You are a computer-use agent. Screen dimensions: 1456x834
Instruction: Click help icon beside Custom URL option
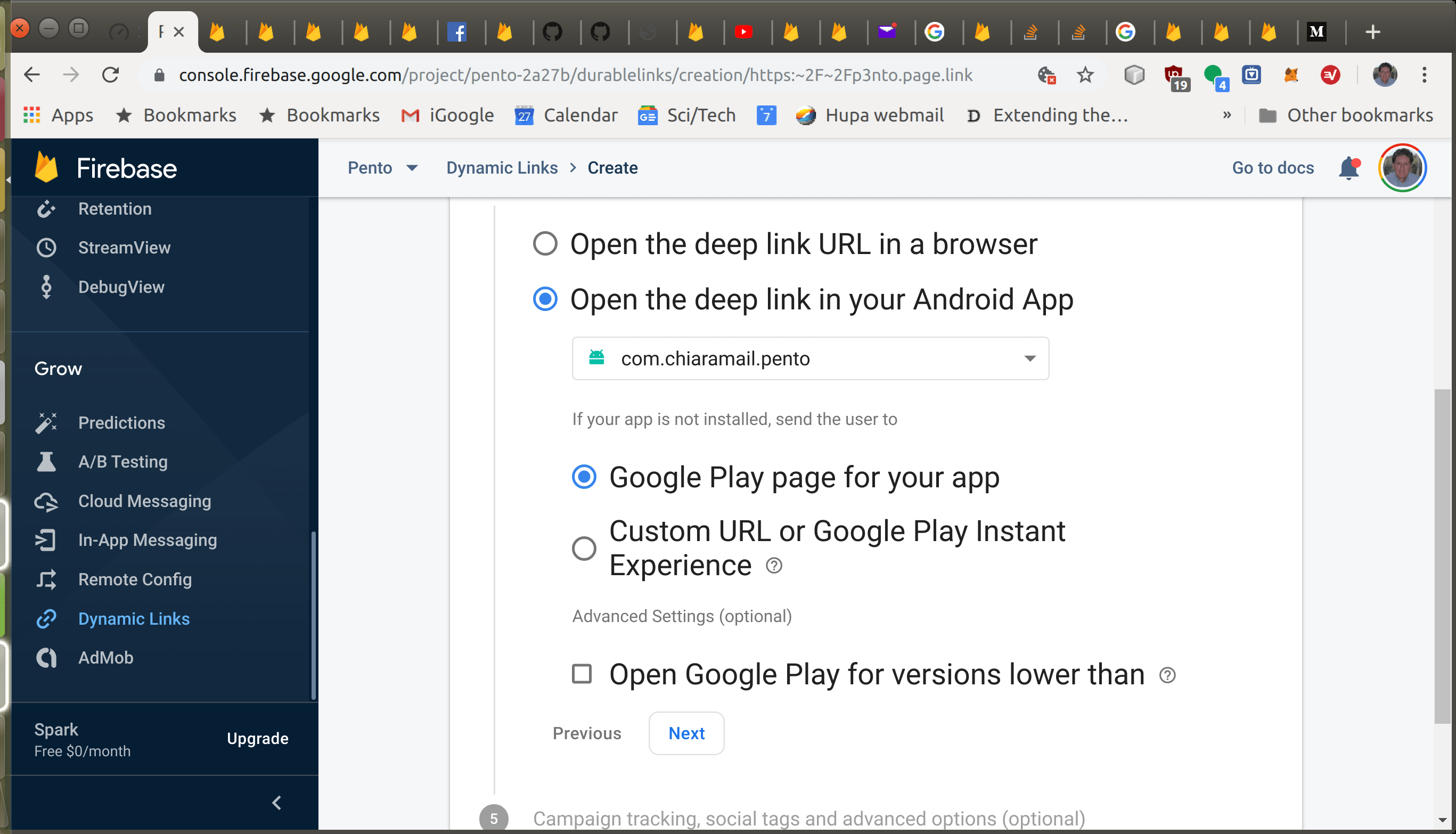774,566
